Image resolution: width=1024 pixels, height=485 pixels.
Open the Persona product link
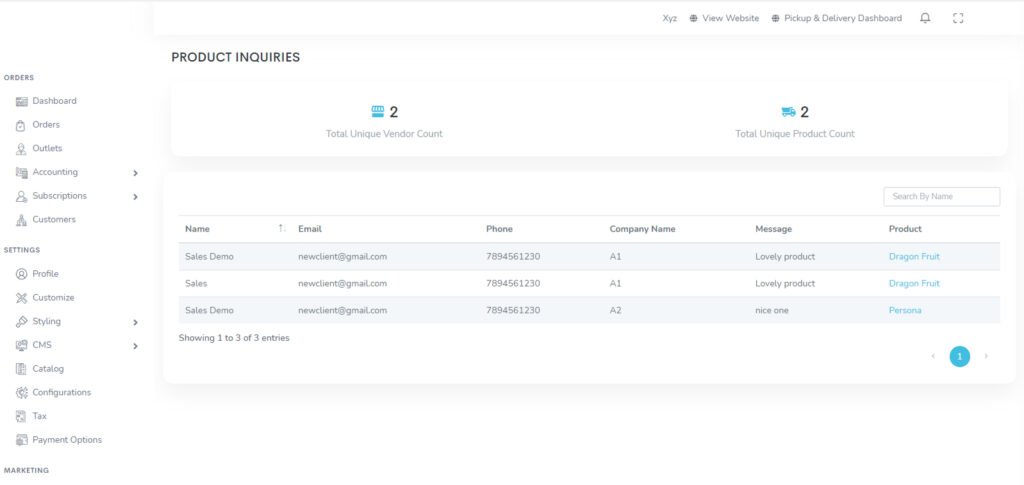[905, 310]
